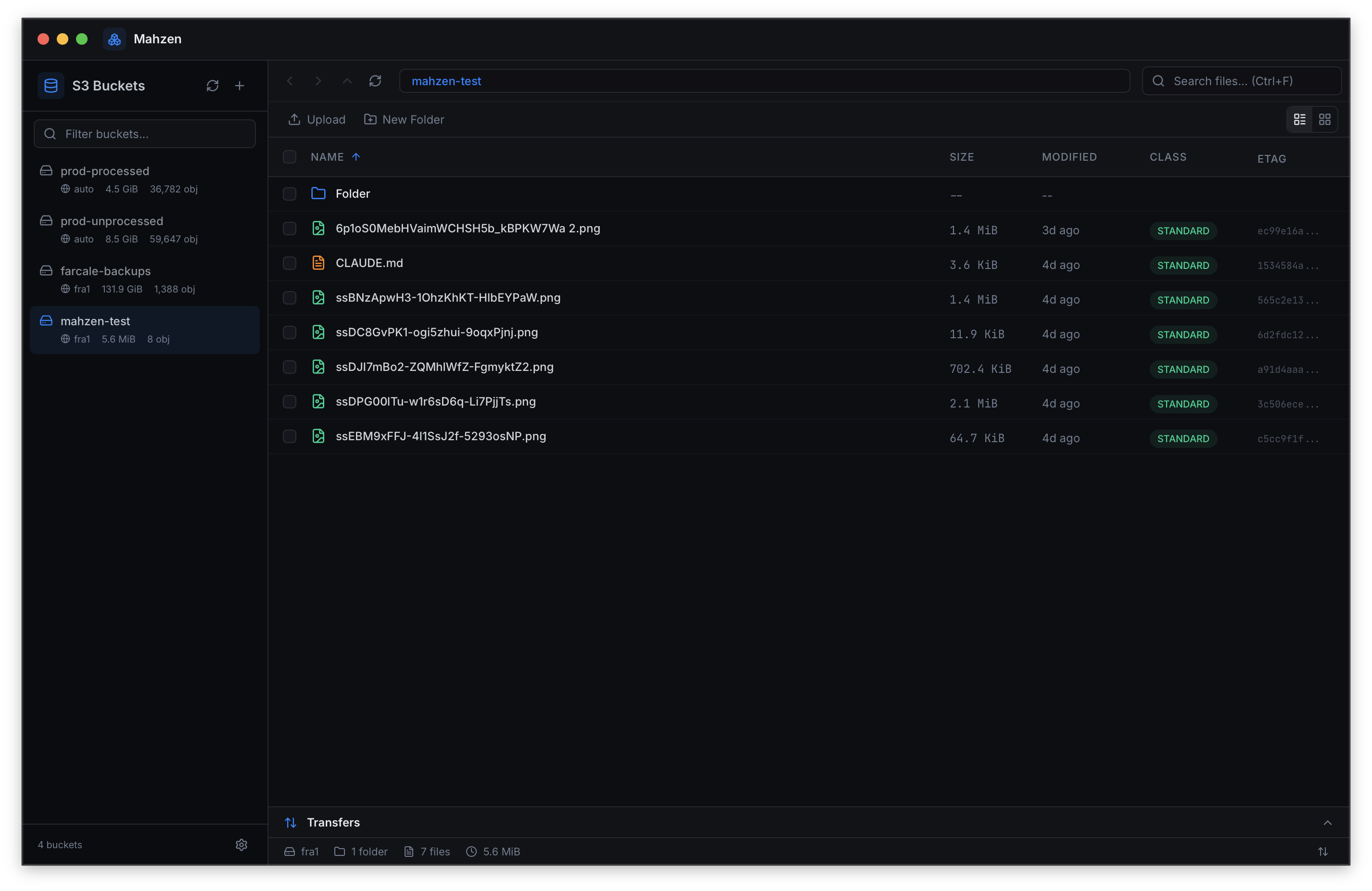Image resolution: width=1372 pixels, height=891 pixels.
Task: Click the transfer arrows in status bar
Action: [1322, 851]
